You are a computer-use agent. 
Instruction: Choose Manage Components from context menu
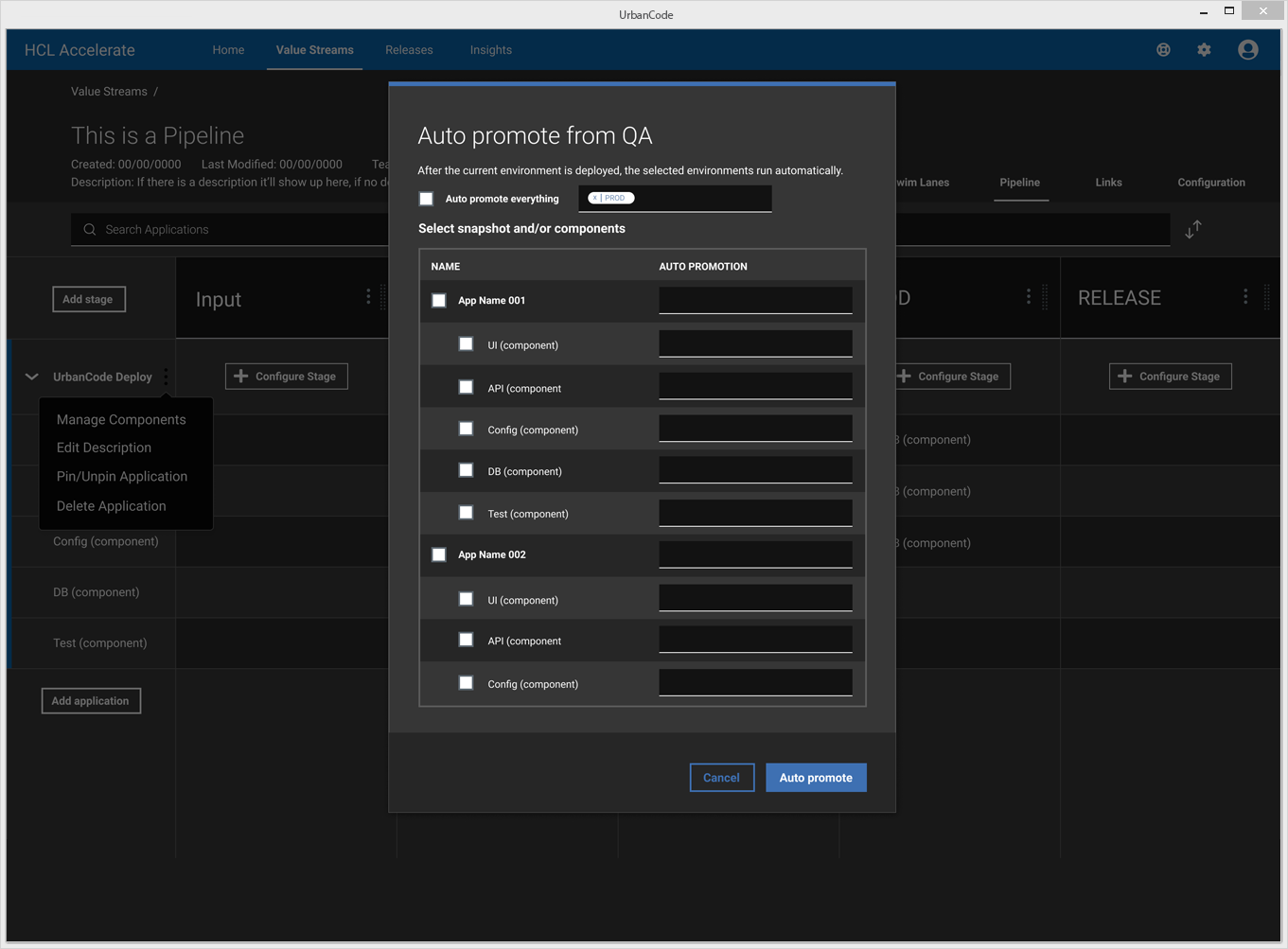(x=121, y=419)
